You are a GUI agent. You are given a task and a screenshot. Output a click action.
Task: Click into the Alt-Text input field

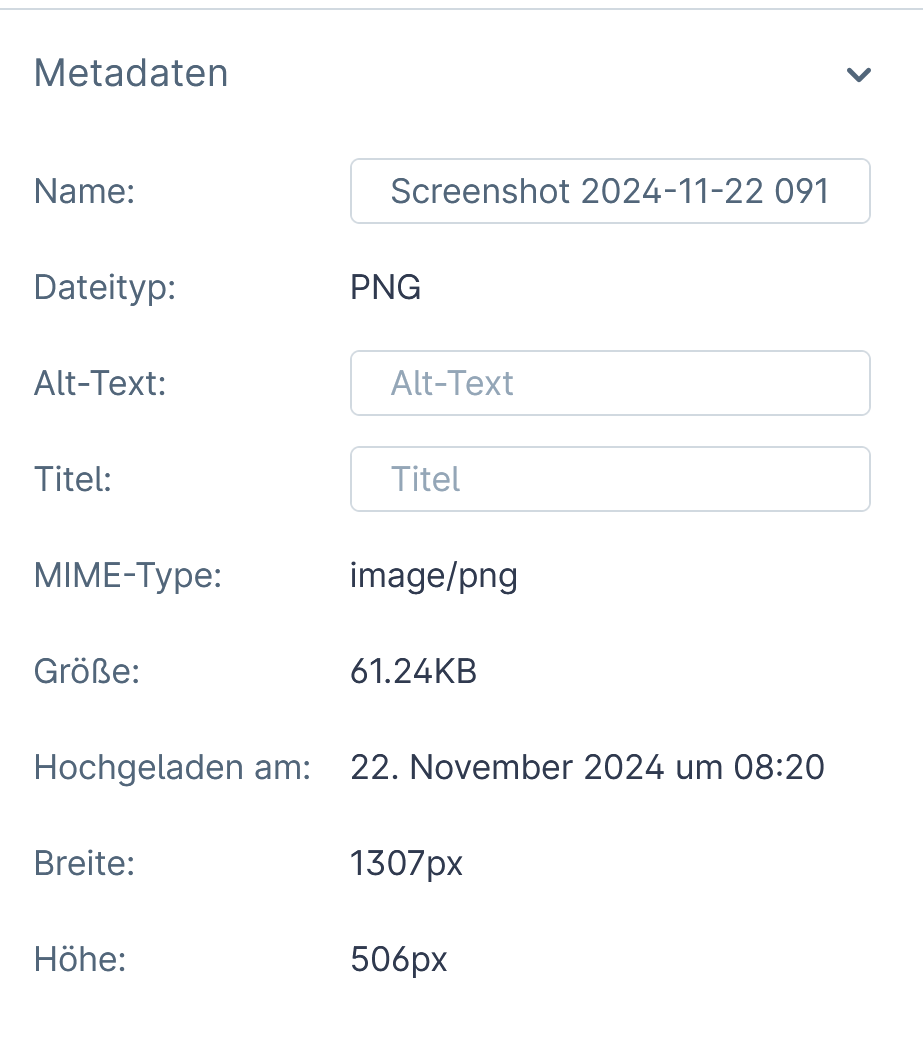pos(610,383)
